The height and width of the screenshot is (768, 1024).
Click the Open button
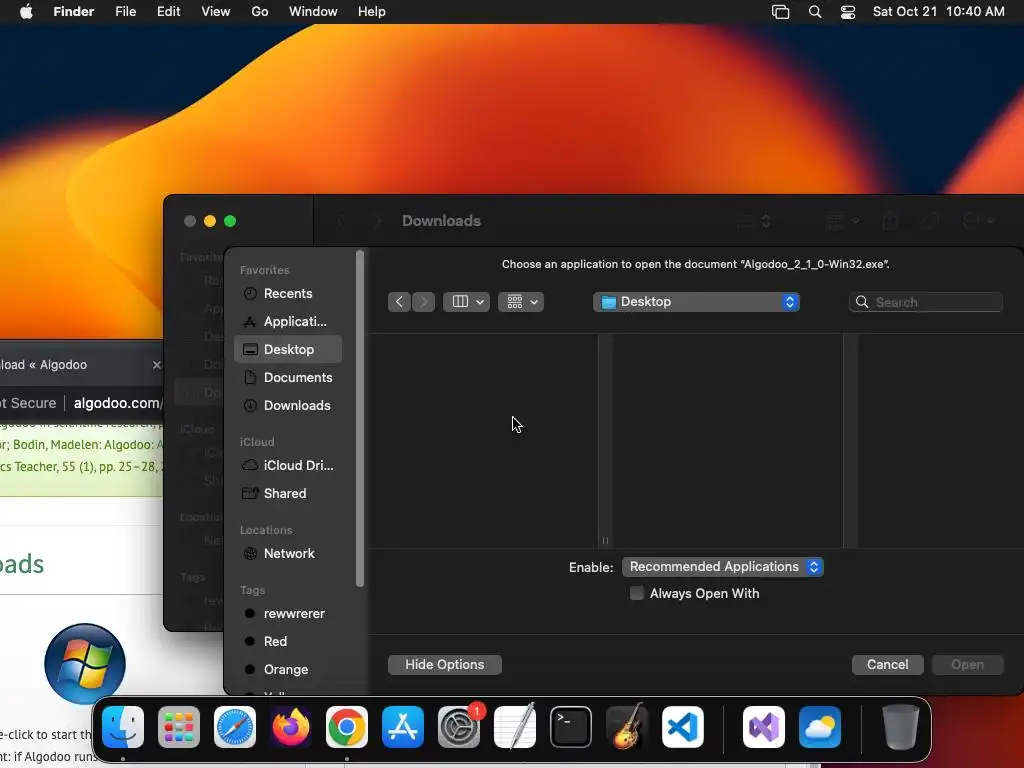tap(967, 664)
